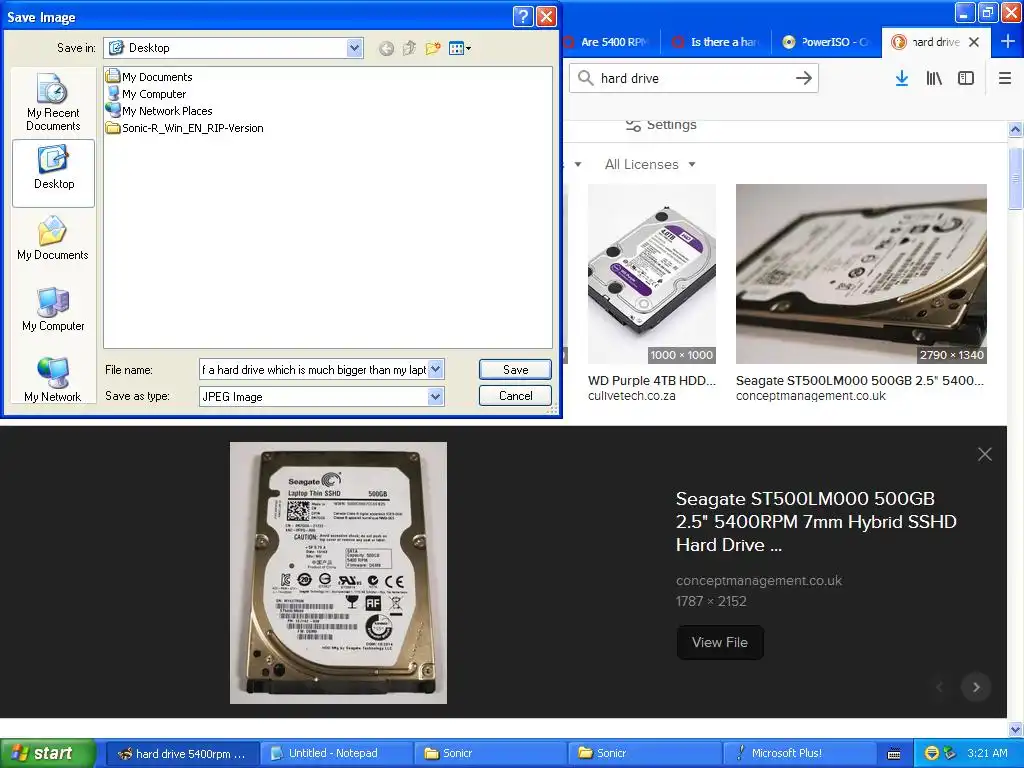Switch to 'hard drive 5400rpm' taskbar window
This screenshot has height=768, width=1024.
182,754
